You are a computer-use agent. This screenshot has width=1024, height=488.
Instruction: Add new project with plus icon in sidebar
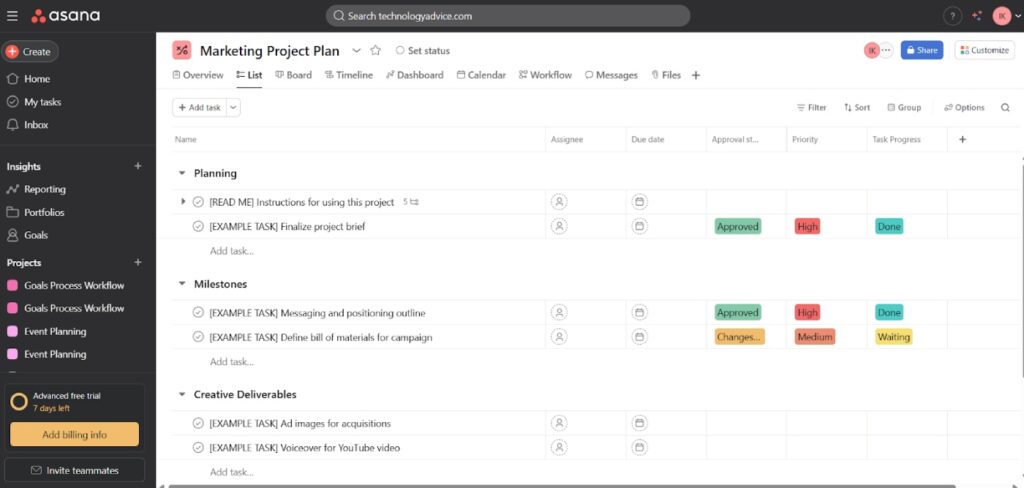138,262
